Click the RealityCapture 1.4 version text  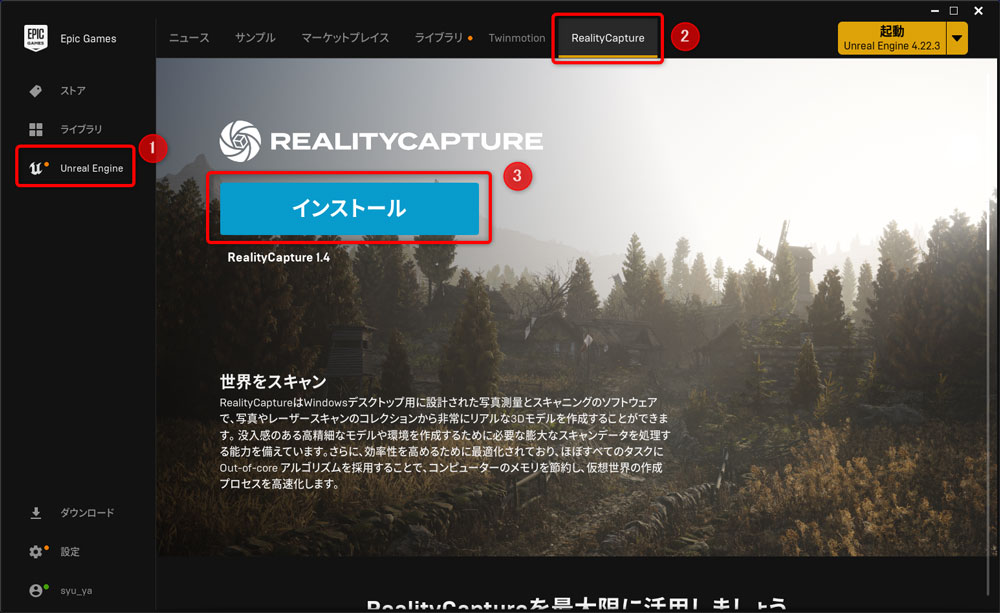[279, 257]
